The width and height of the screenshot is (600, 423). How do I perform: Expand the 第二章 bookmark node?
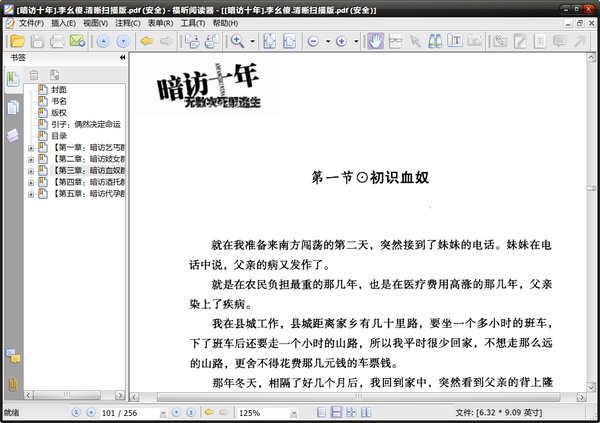[x=31, y=159]
